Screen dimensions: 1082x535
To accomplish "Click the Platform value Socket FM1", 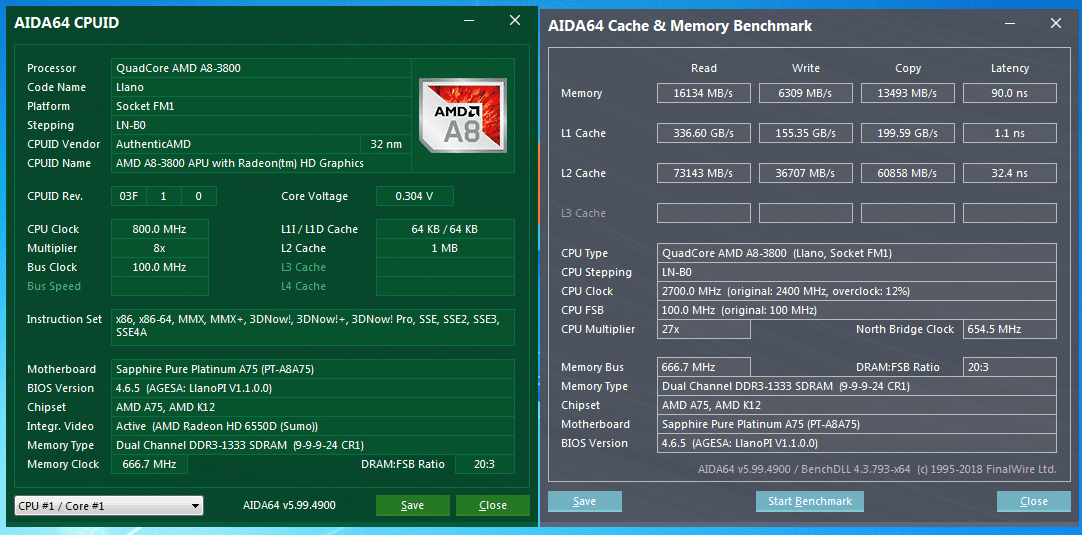I will pyautogui.click(x=261, y=106).
